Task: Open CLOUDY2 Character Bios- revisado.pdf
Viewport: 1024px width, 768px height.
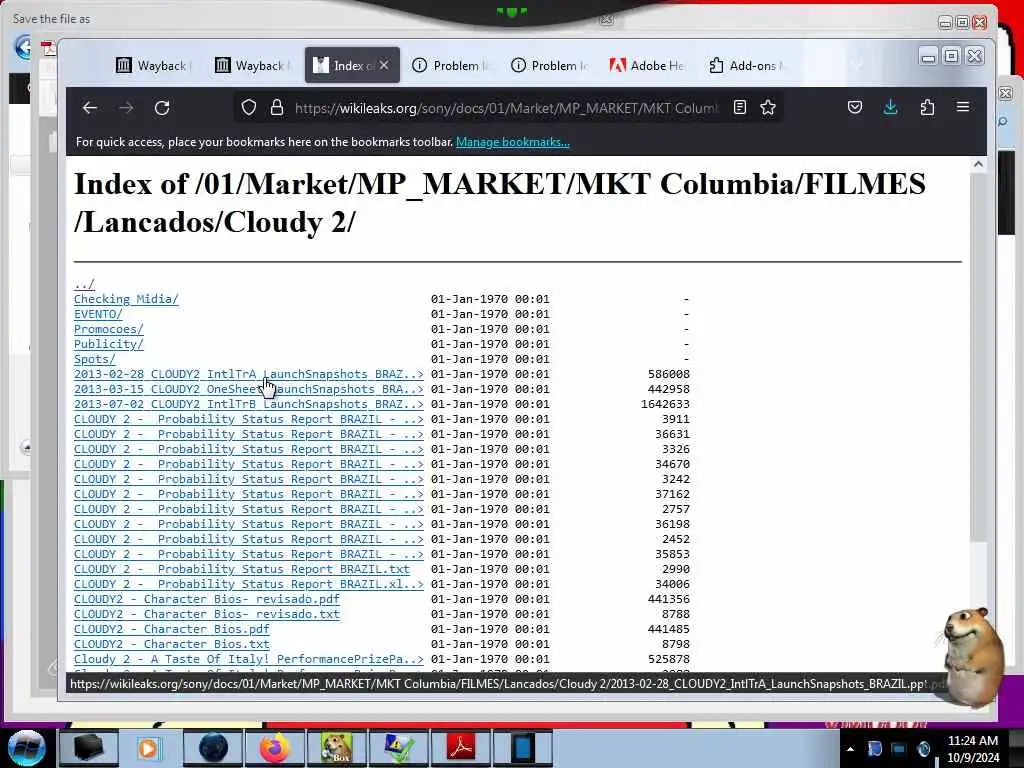Action: tap(207, 600)
